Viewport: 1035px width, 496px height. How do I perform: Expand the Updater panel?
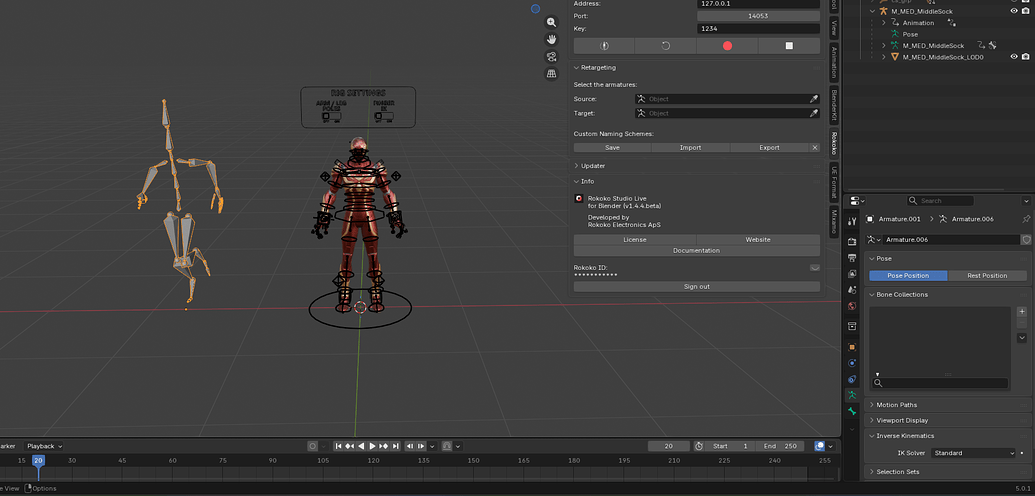(x=576, y=166)
